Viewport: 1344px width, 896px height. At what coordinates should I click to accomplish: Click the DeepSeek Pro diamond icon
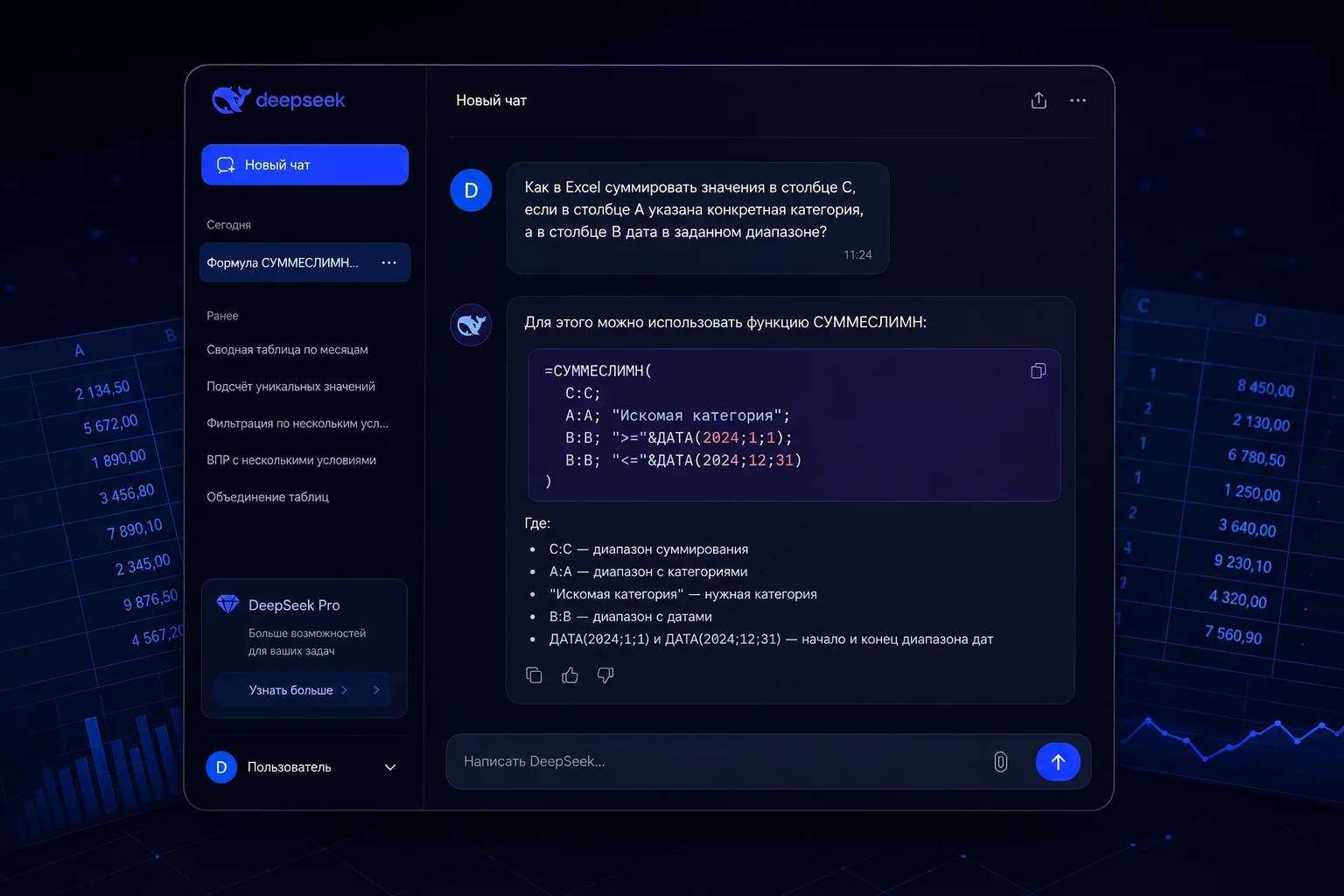(227, 604)
